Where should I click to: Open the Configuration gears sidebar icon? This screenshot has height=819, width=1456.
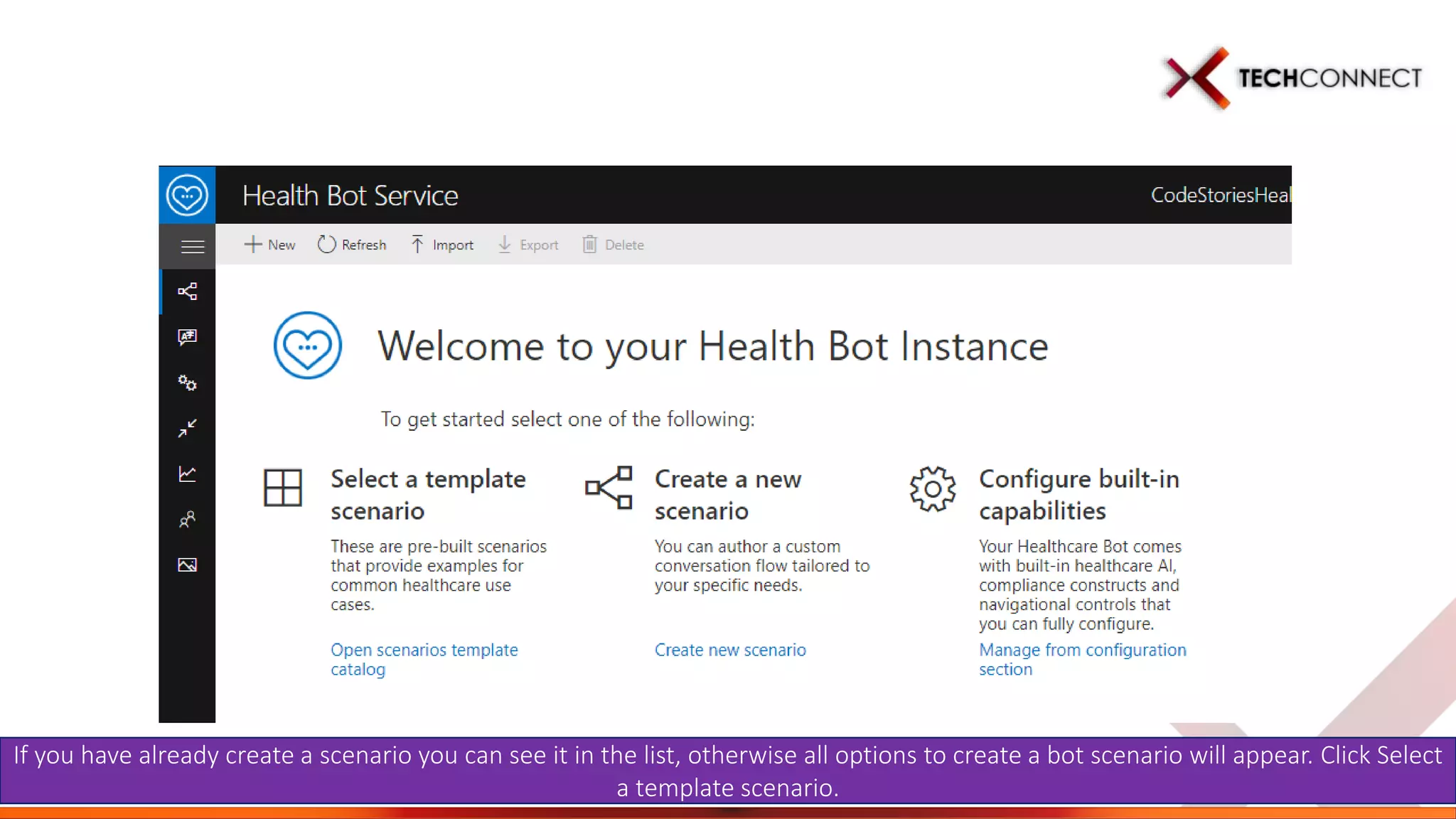188,382
